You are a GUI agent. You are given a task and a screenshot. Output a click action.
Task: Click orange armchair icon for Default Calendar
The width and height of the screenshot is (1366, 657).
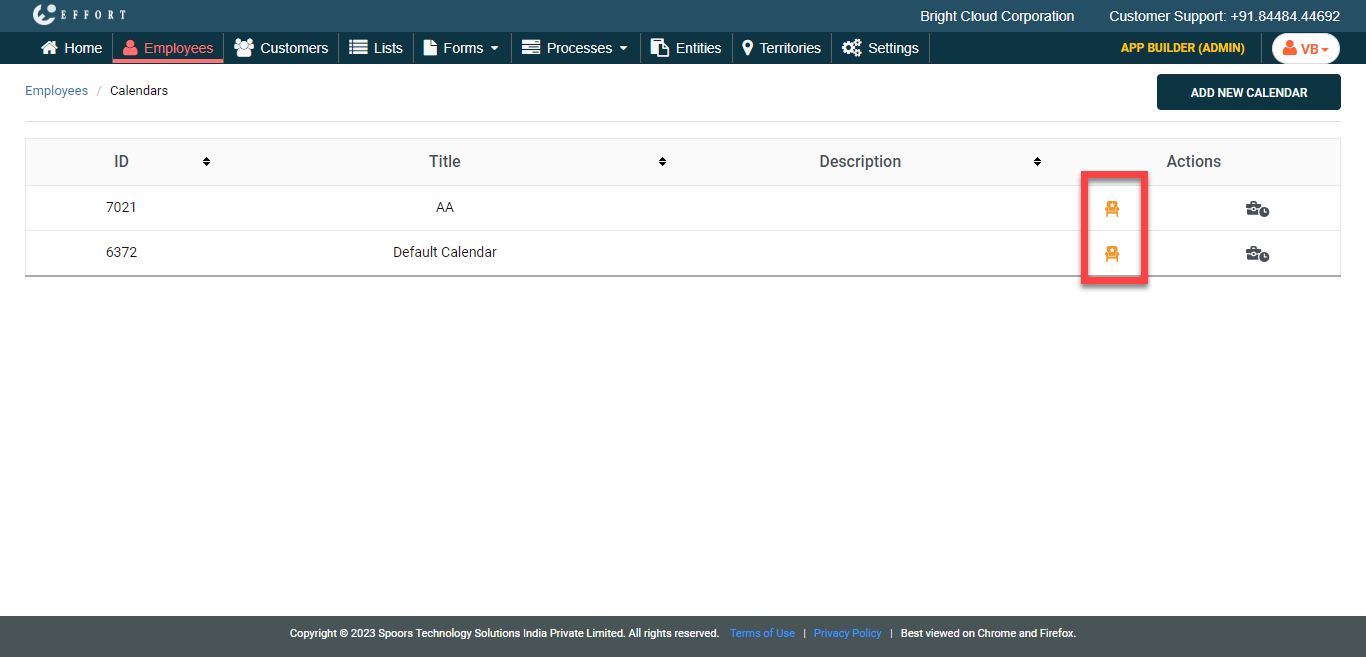(1111, 254)
